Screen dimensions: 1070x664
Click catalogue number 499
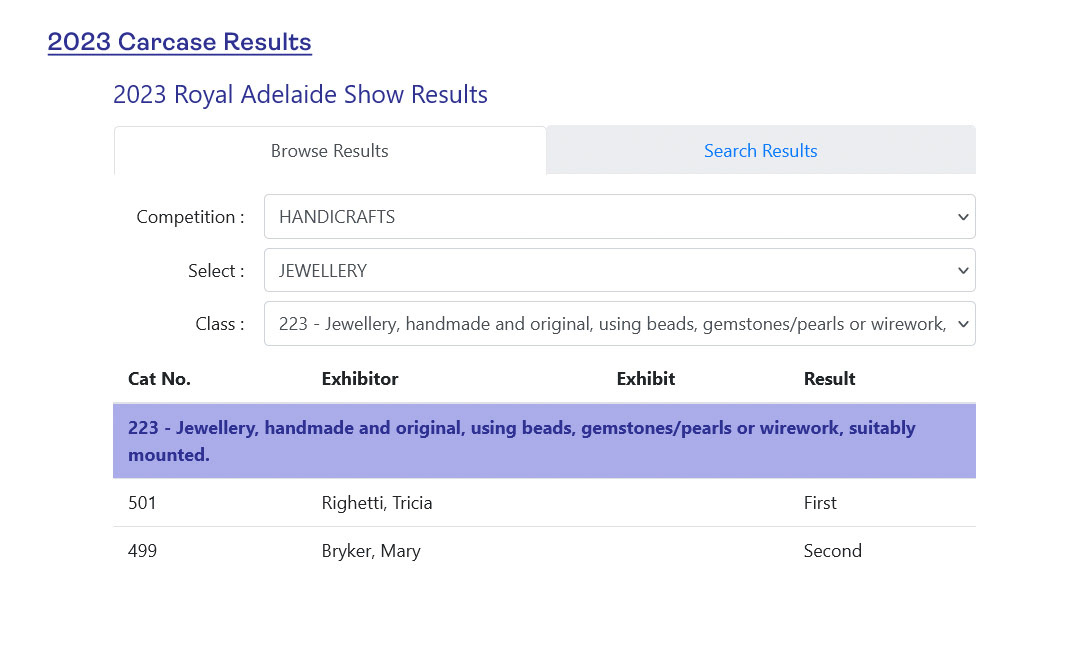tap(143, 551)
